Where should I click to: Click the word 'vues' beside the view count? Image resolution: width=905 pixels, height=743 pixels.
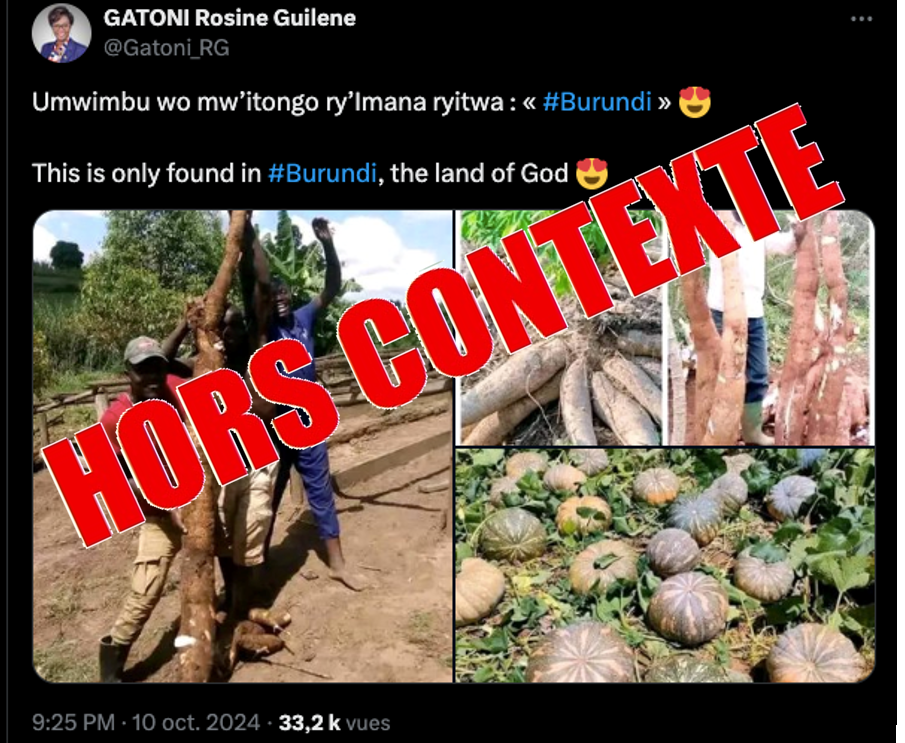coord(368,721)
